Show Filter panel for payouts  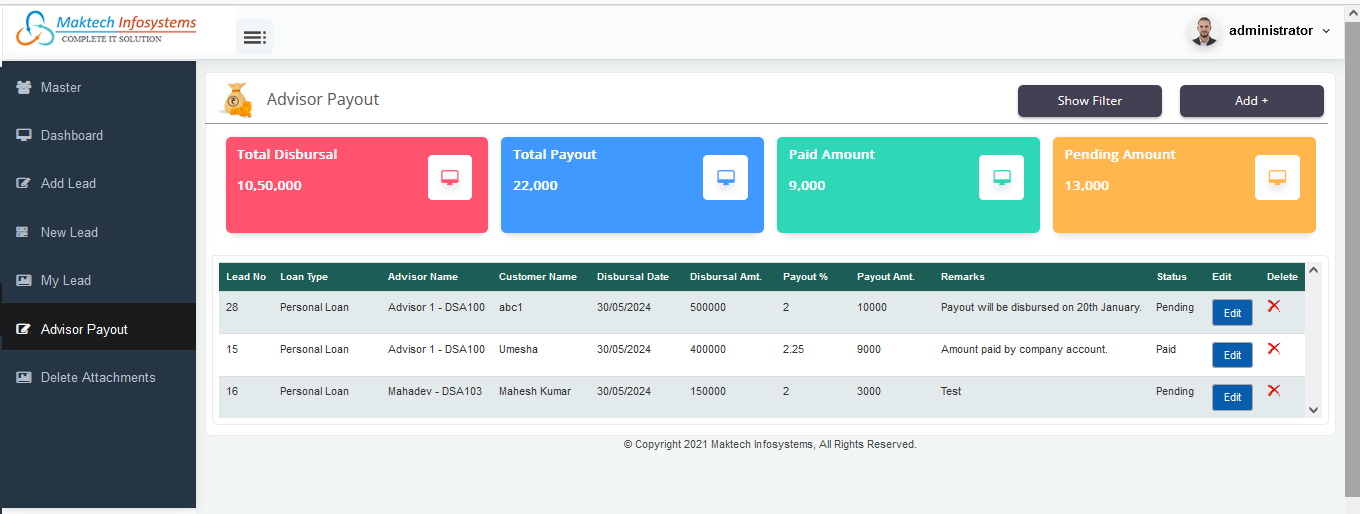[1089, 101]
